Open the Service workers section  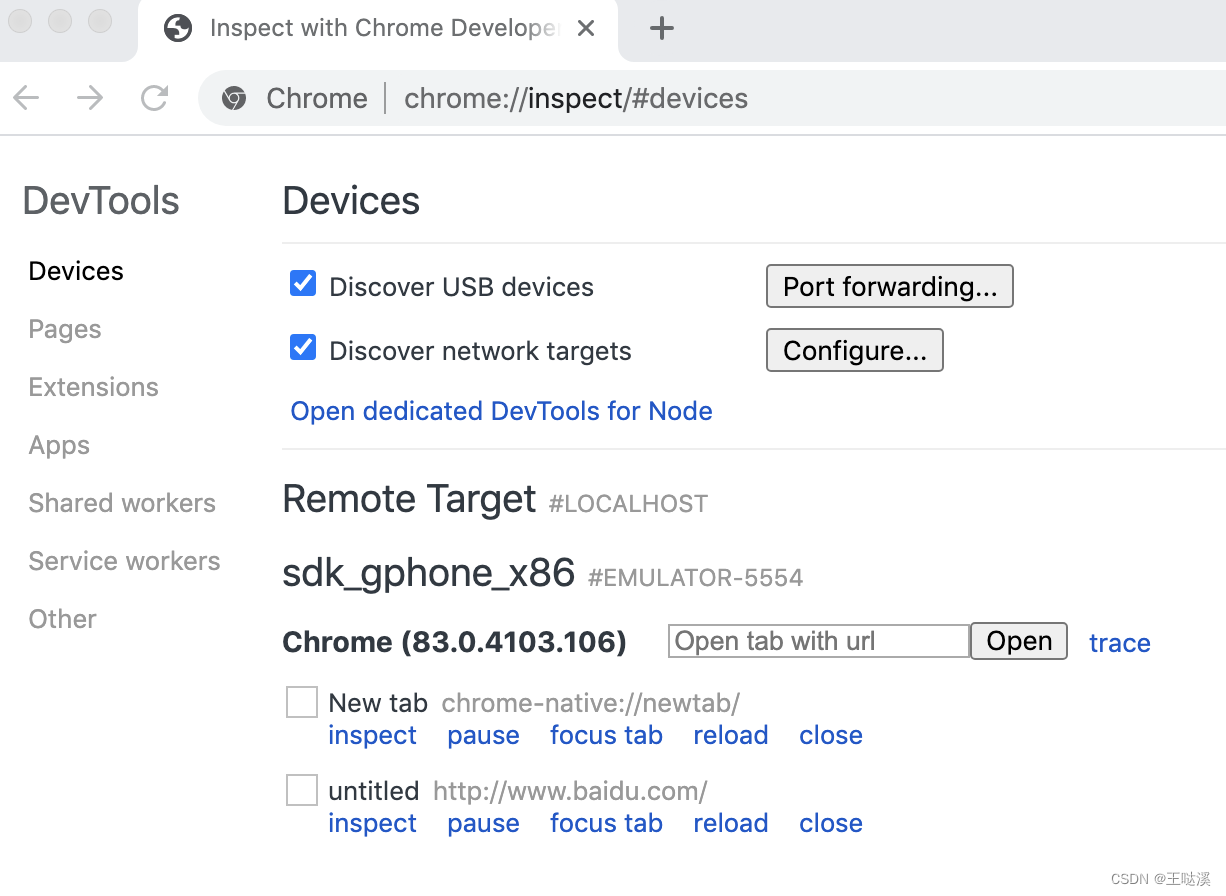coord(124,561)
